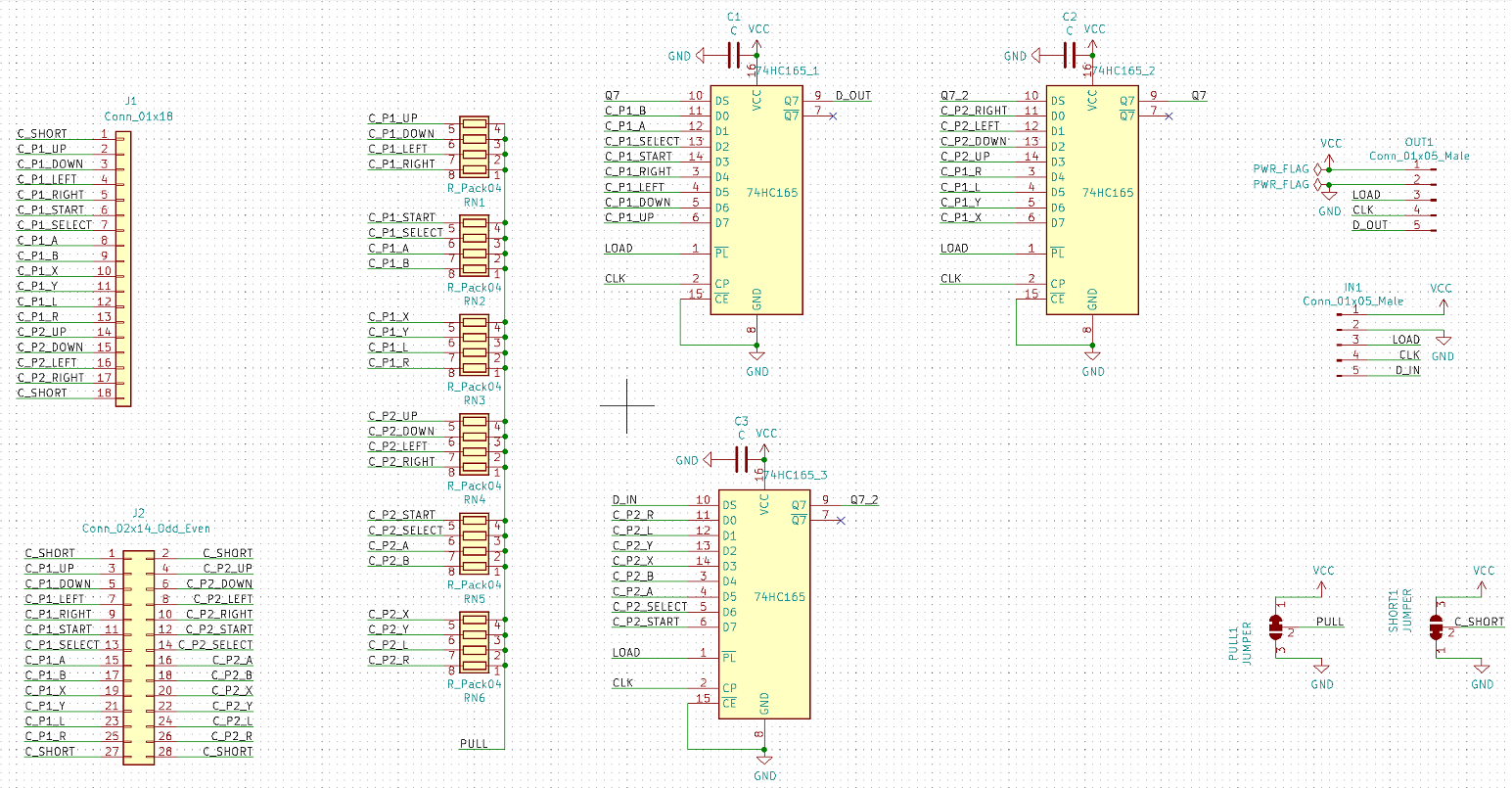The width and height of the screenshot is (1512, 788).
Task: Select LOAD label on IN1 pin 3
Action: pyautogui.click(x=1406, y=340)
